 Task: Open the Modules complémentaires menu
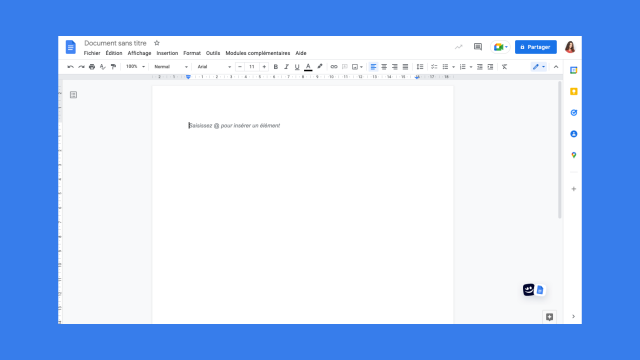coord(258,53)
